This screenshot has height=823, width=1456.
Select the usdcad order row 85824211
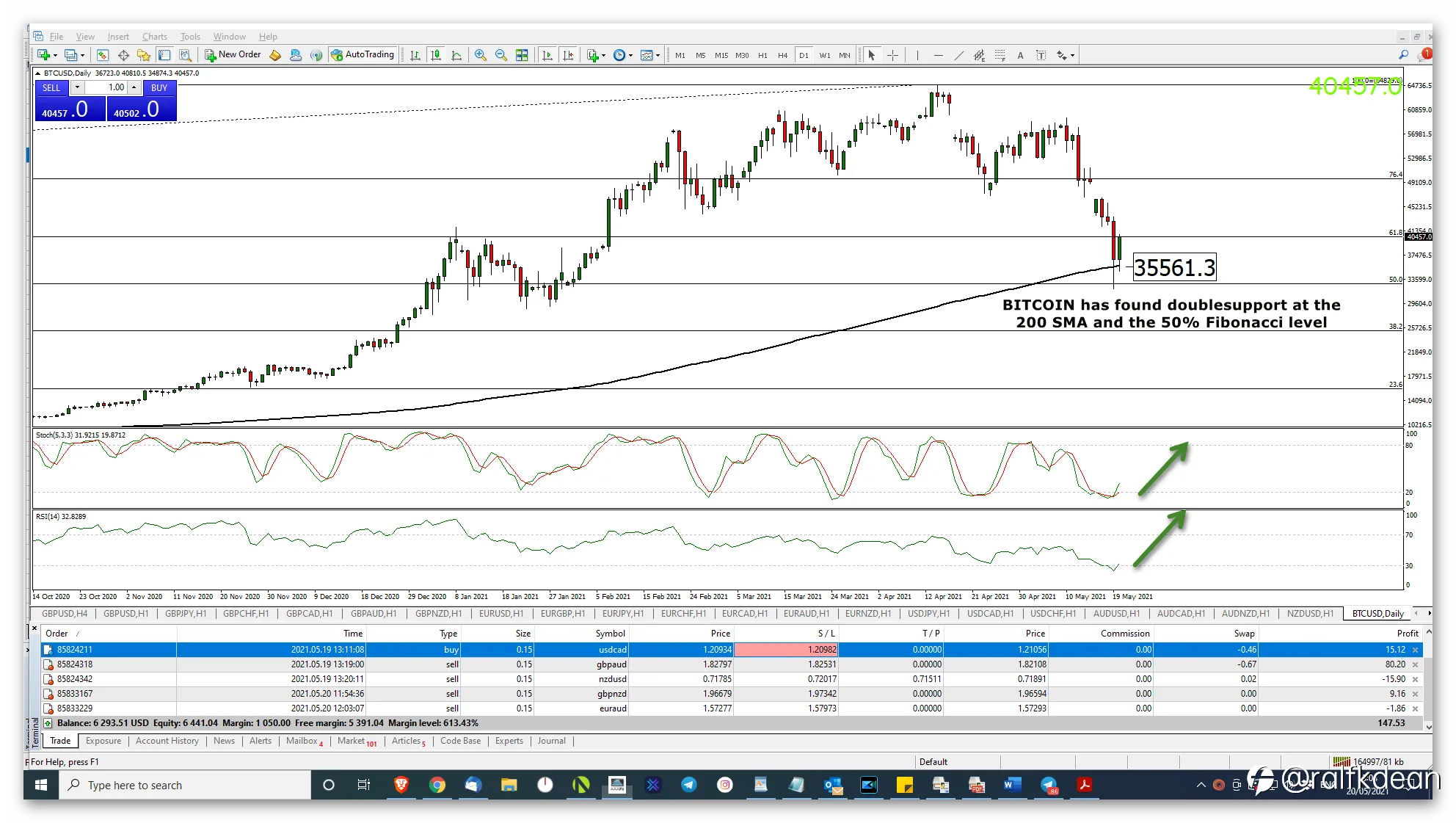(x=732, y=650)
